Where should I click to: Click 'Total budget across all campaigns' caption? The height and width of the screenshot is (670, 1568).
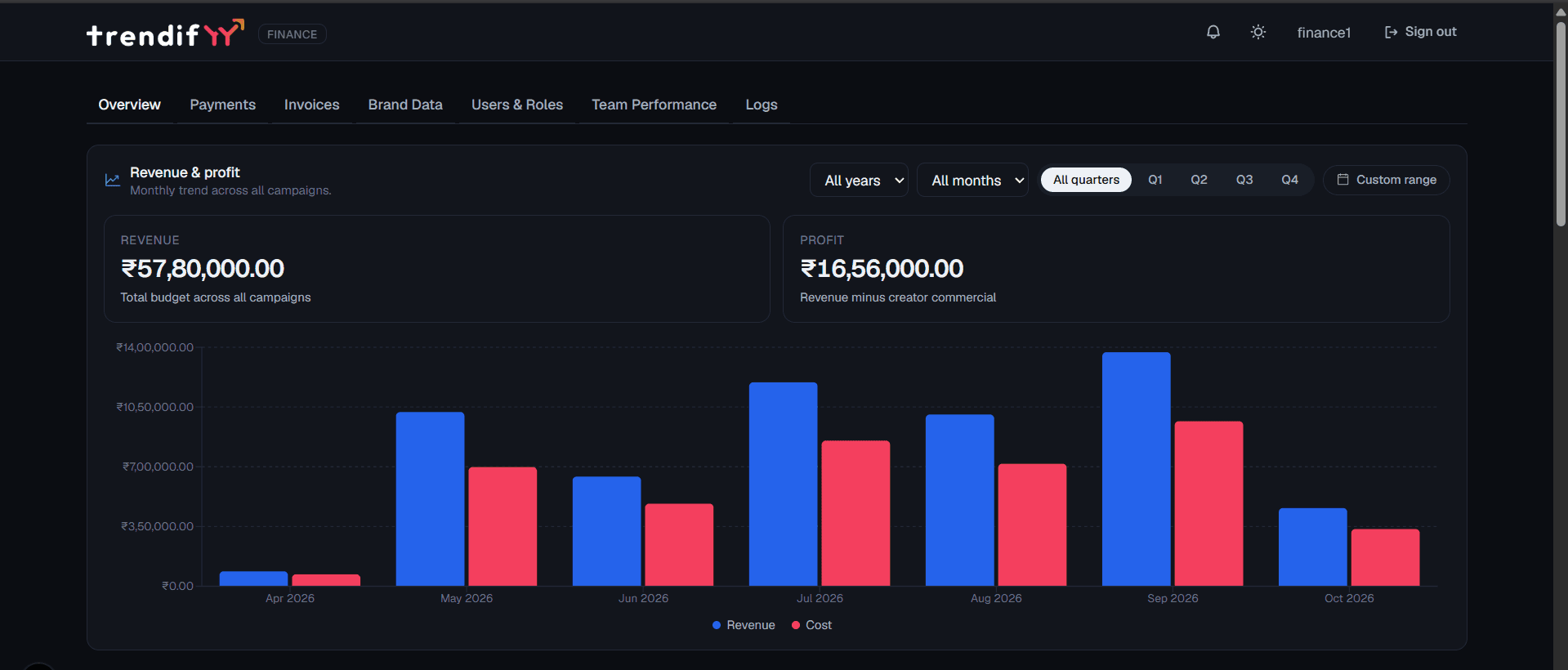click(216, 297)
